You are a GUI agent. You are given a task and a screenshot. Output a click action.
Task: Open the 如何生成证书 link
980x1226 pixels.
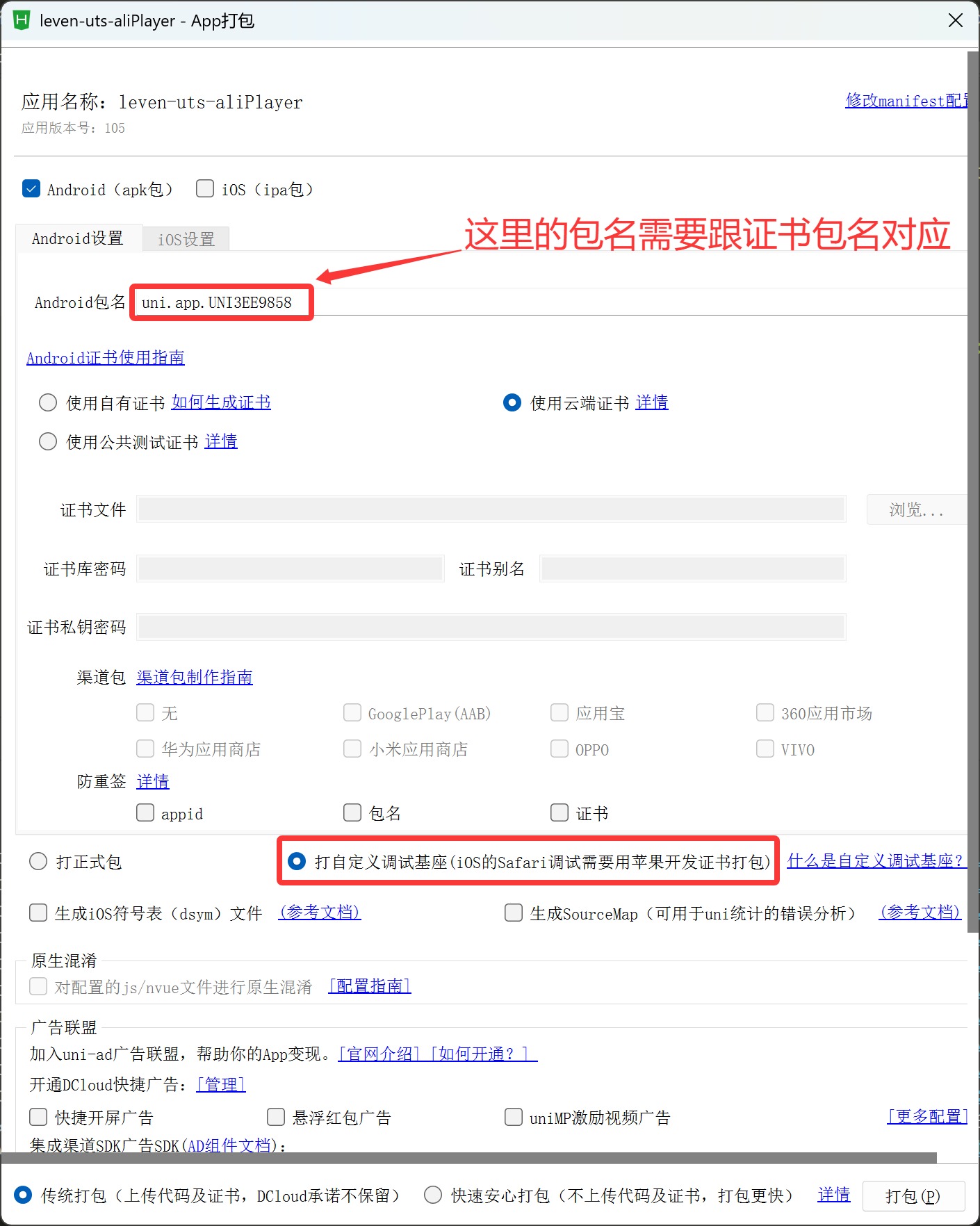coord(221,402)
